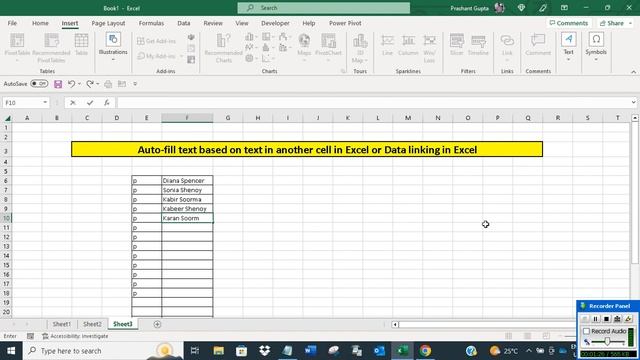This screenshot has width=640, height=360.
Task: Click the column G header
Action: click(228, 118)
